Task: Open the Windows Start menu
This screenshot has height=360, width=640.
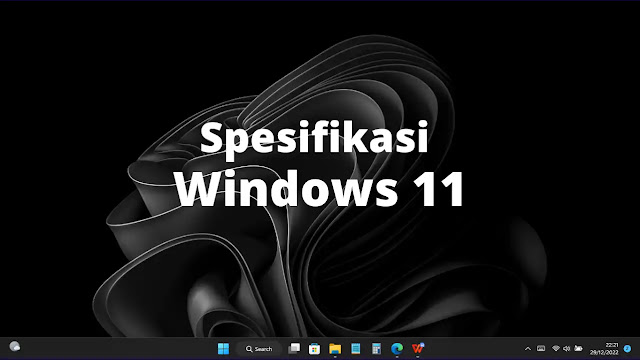Action: 223,349
